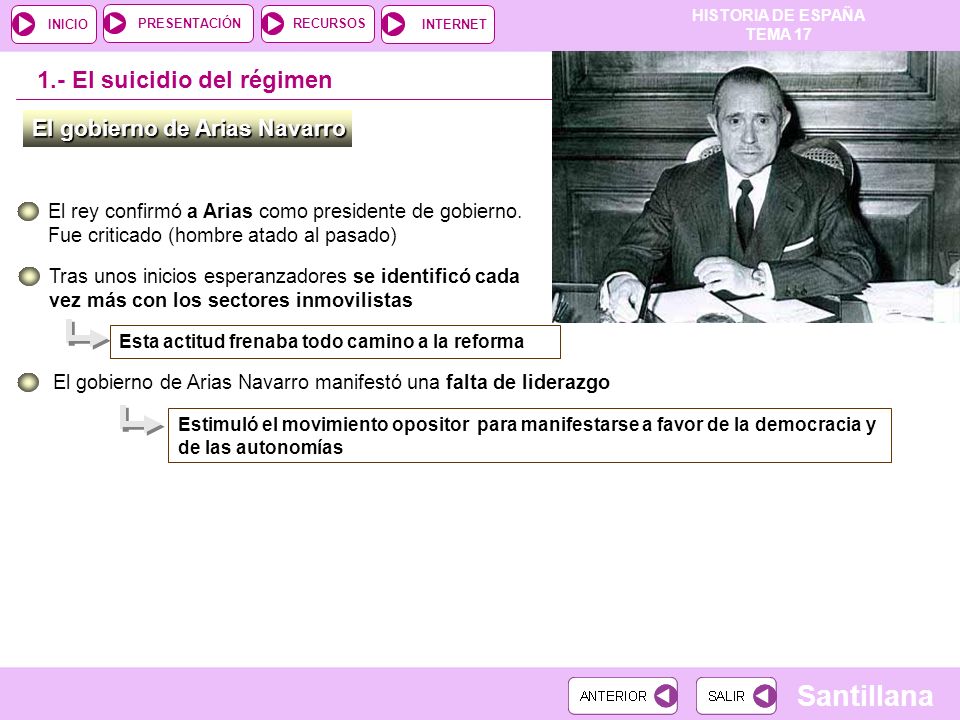Viewport: 960px width, 720px height.
Task: Click the box 'Estimuló el movimiento opositor'
Action: coord(530,435)
